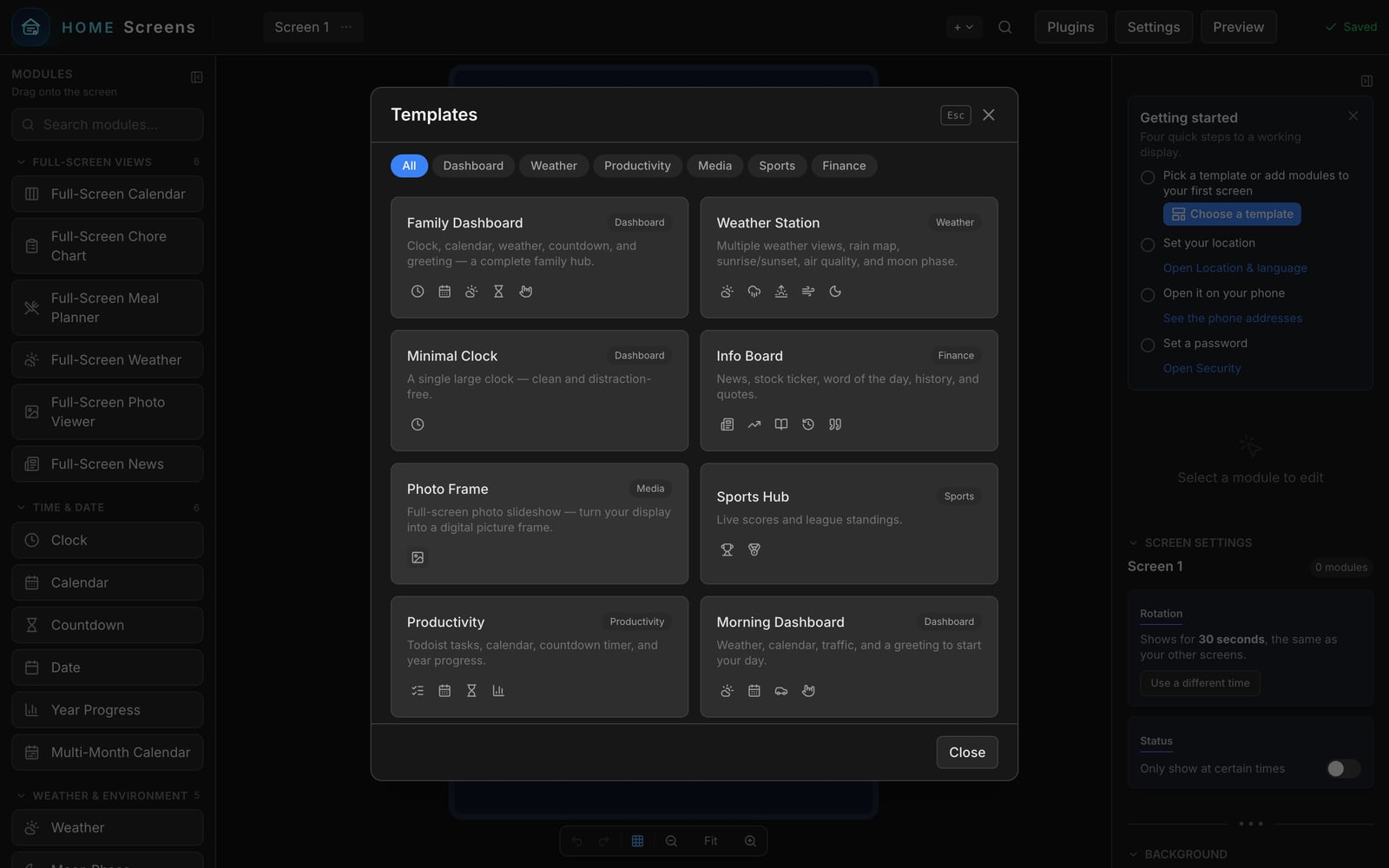The width and height of the screenshot is (1389, 868).
Task: Check the 'Set a password' step circle
Action: tap(1148, 345)
